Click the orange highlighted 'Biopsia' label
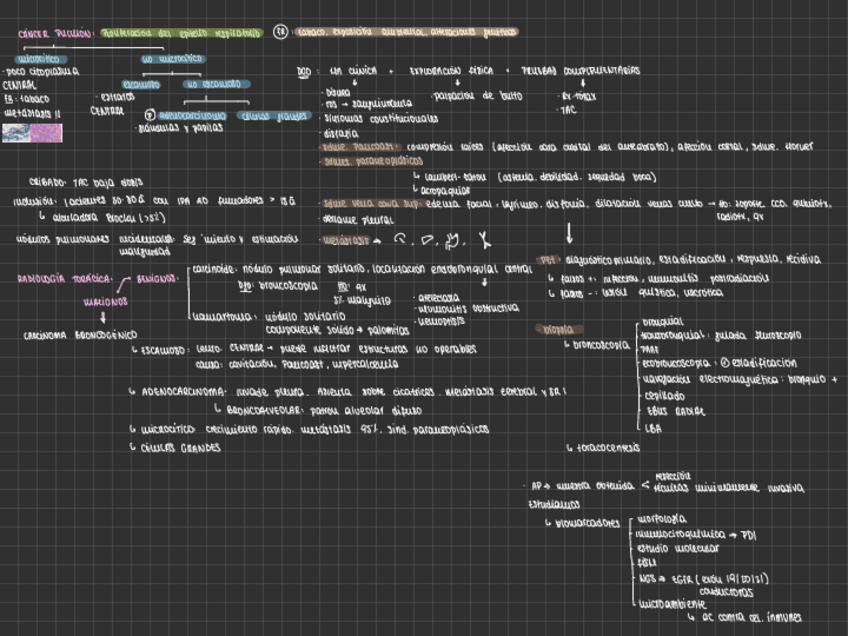The width and height of the screenshot is (848, 636). point(553,329)
